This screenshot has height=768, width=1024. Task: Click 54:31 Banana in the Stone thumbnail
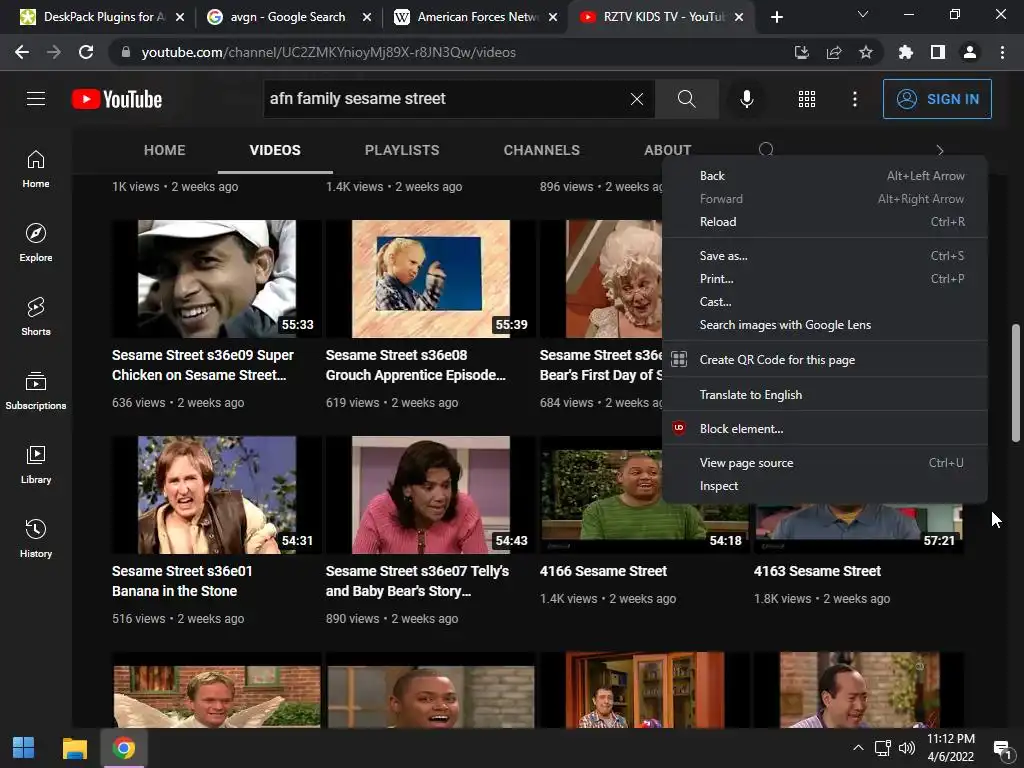coord(216,495)
